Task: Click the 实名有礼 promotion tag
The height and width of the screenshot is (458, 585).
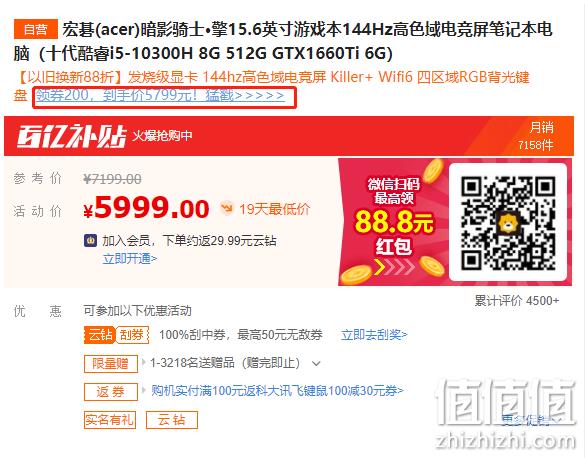Action: coord(110,420)
